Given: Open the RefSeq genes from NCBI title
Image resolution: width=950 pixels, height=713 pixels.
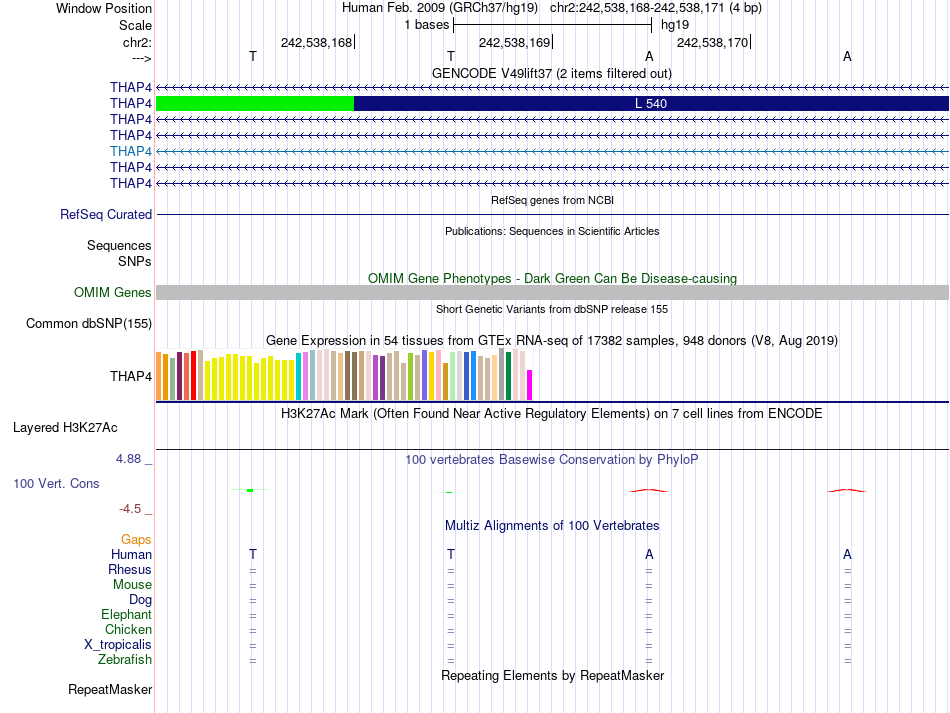Looking at the screenshot, I should tap(552, 200).
